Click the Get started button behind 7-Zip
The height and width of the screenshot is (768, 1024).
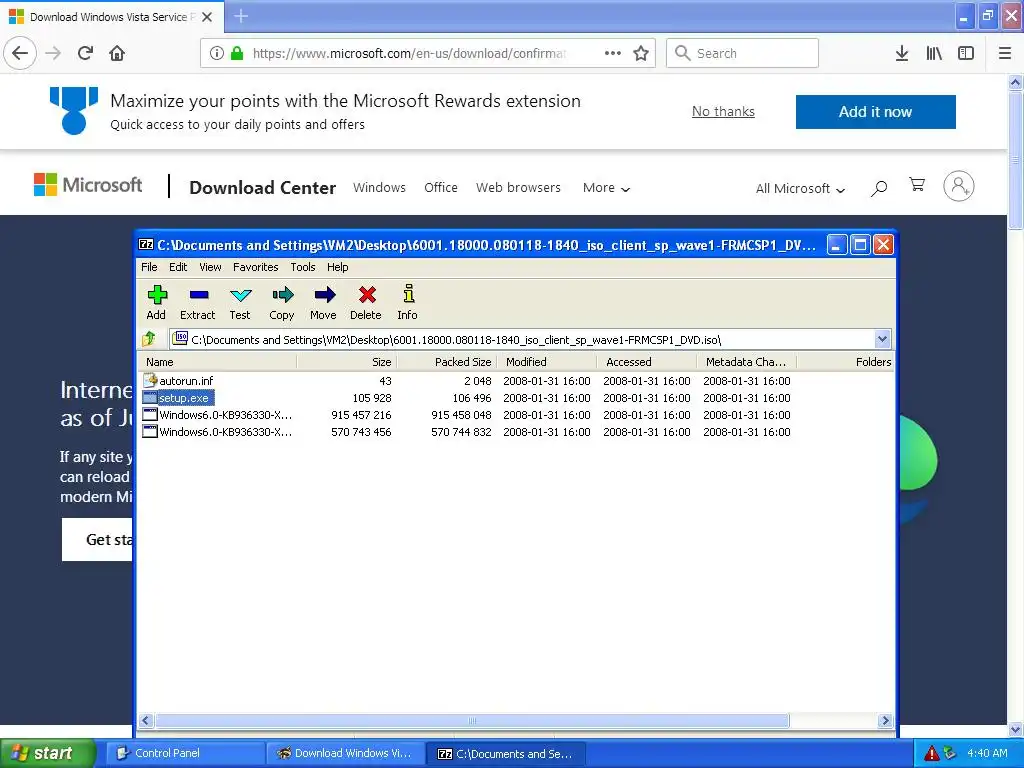(97, 539)
